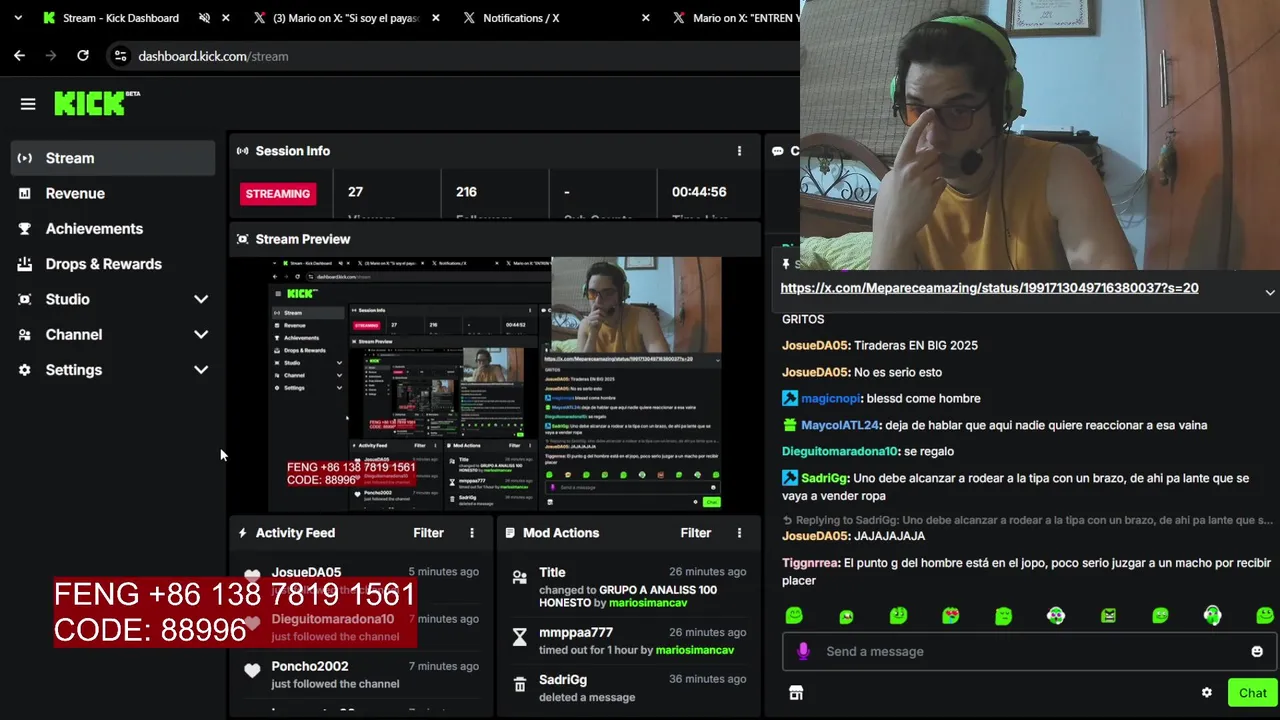Open the Mod Actions Filter dropdown
Screen dimensions: 1280x720
click(695, 533)
